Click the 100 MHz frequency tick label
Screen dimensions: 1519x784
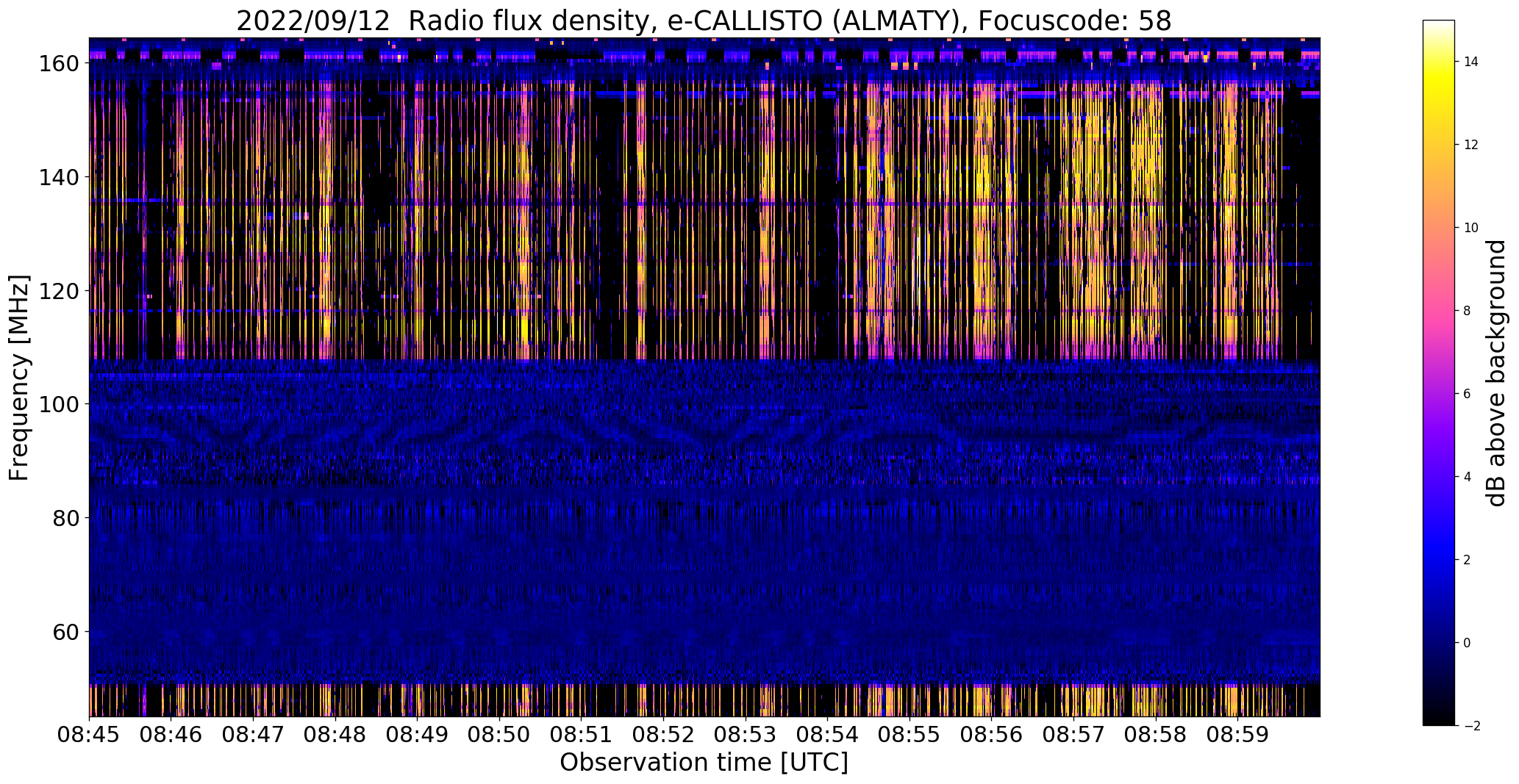click(59, 404)
